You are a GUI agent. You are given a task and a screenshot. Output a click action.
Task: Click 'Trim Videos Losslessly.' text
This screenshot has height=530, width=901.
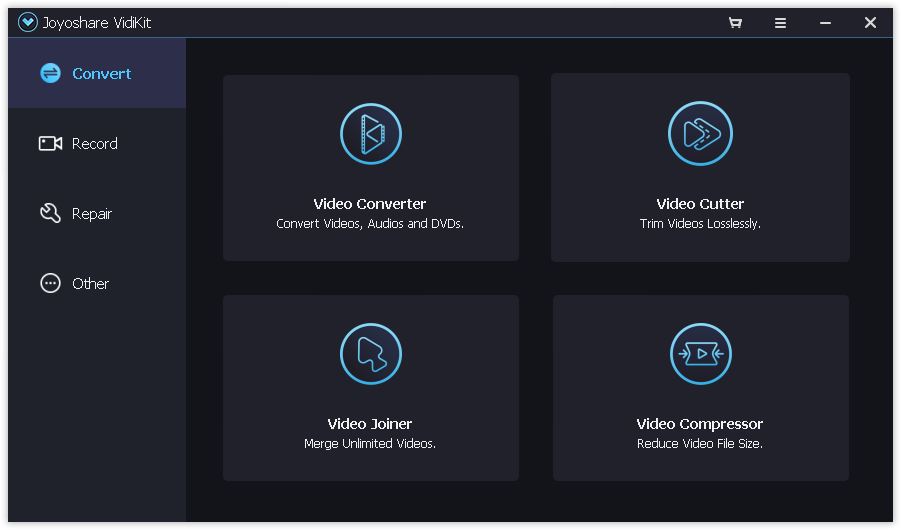(700, 224)
